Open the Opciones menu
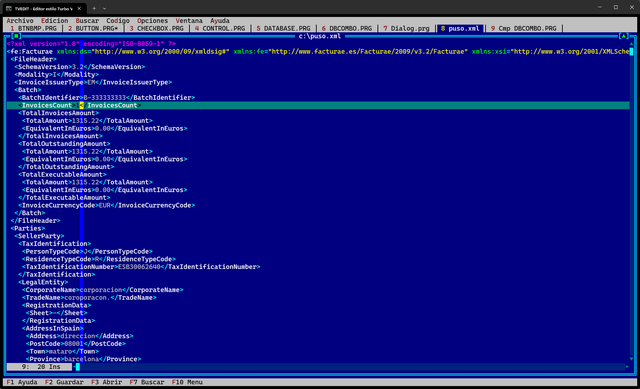 152,20
